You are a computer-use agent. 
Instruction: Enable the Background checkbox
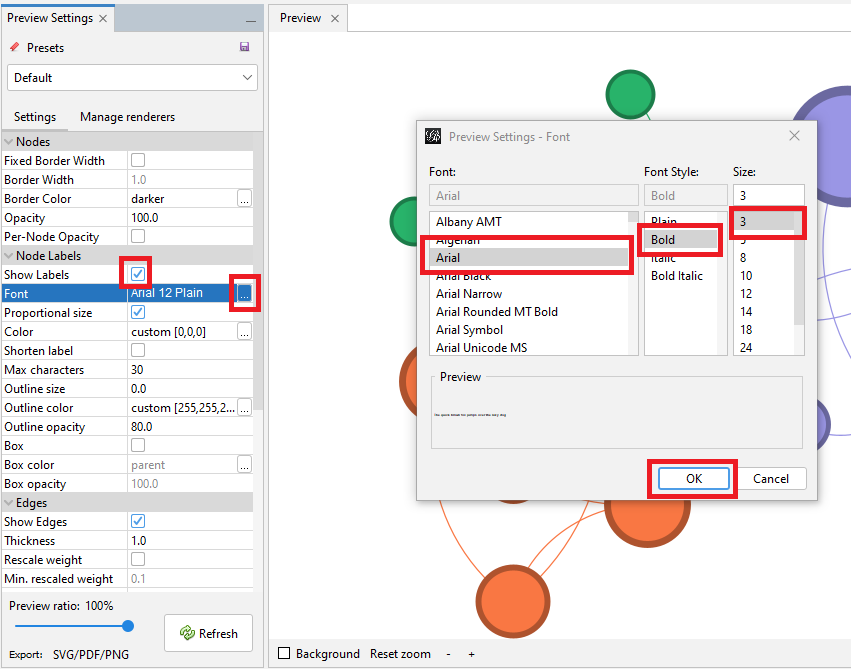tap(284, 653)
